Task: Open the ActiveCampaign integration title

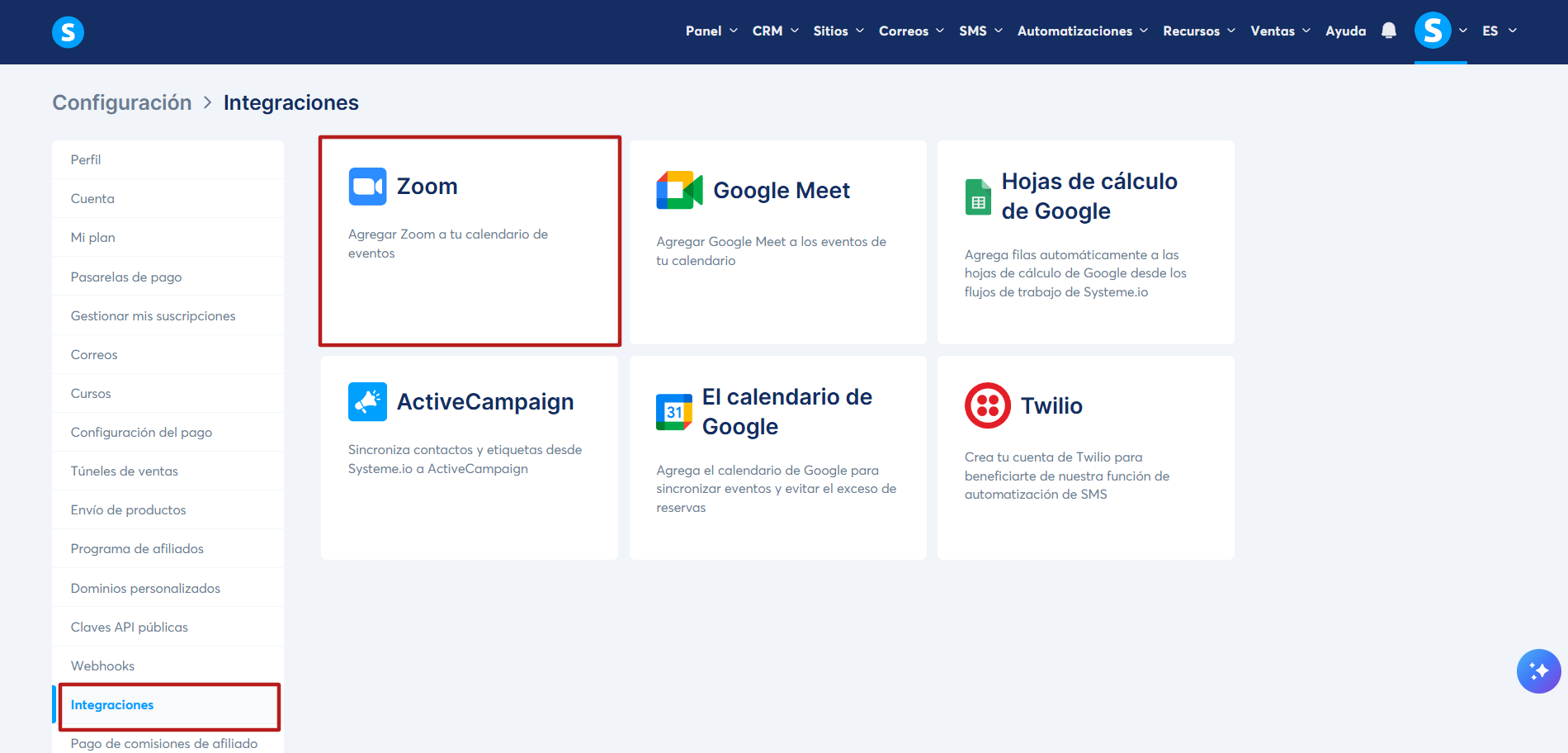Action: 485,402
